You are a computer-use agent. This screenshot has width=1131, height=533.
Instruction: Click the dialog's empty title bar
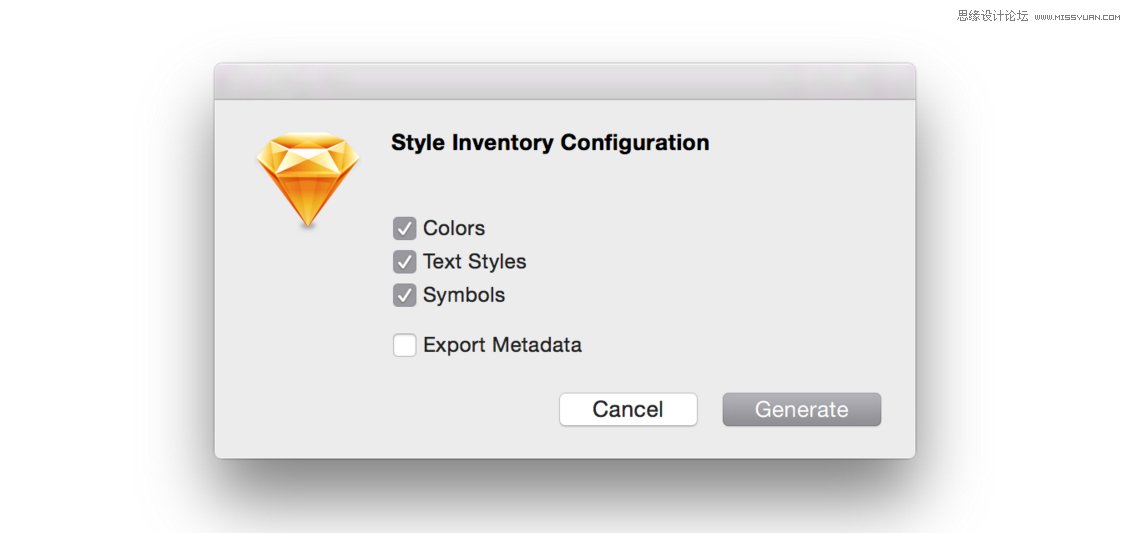click(564, 82)
